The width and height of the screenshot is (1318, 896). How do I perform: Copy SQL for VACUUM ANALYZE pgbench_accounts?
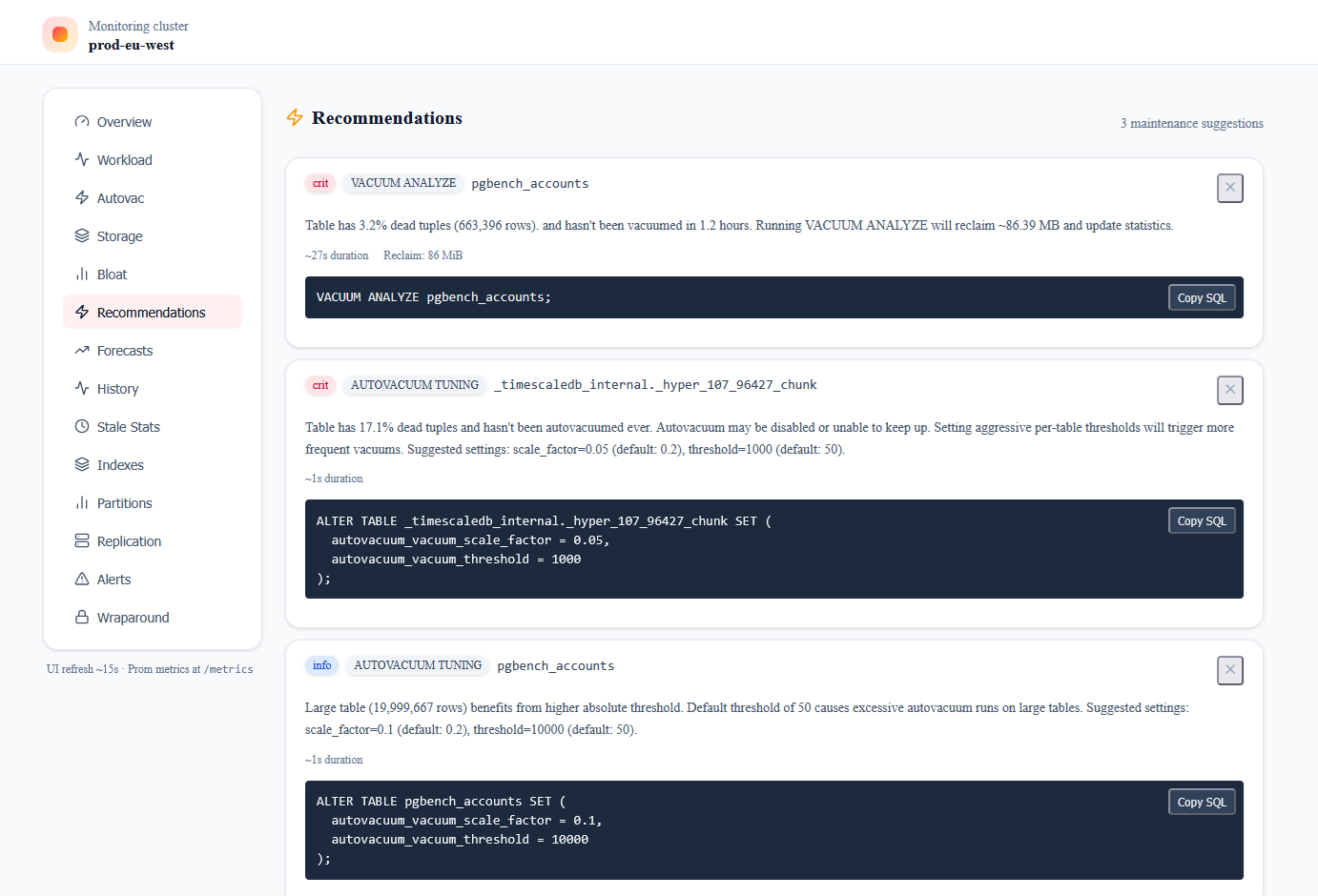1201,296
